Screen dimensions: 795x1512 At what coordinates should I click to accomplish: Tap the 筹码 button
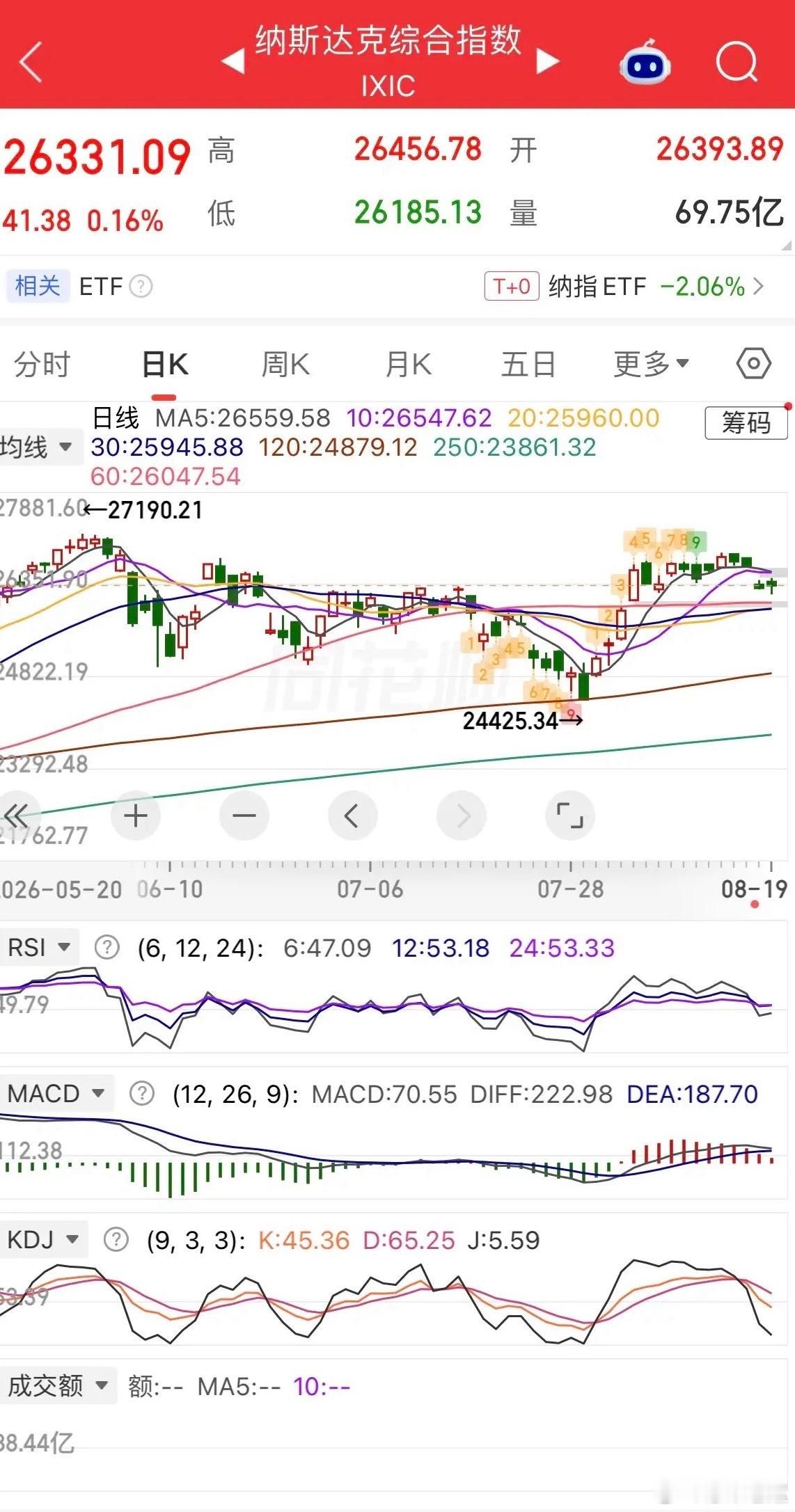click(x=746, y=422)
